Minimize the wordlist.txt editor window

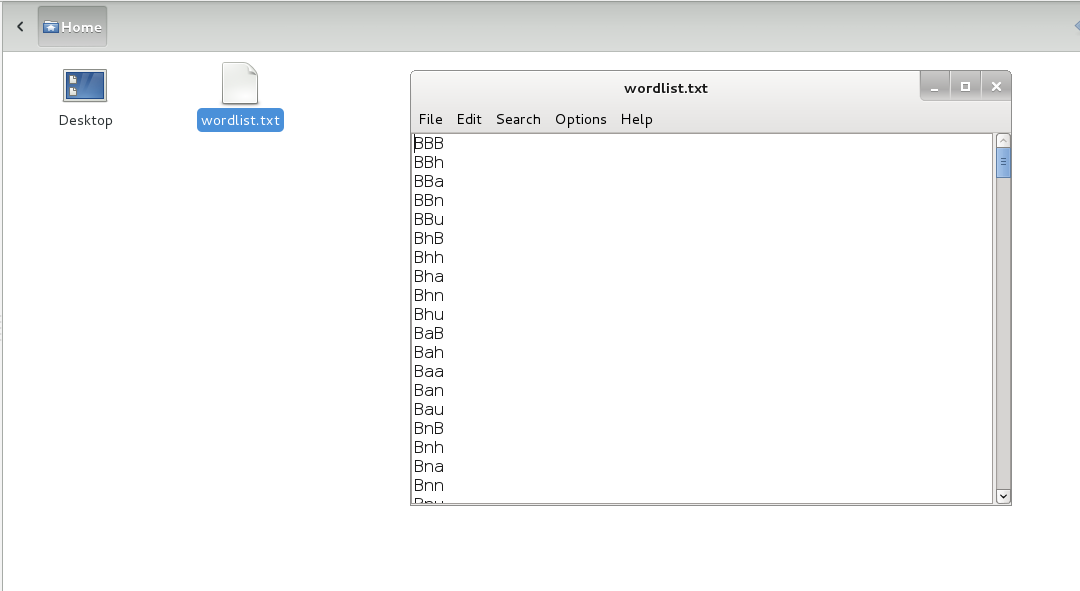935,86
